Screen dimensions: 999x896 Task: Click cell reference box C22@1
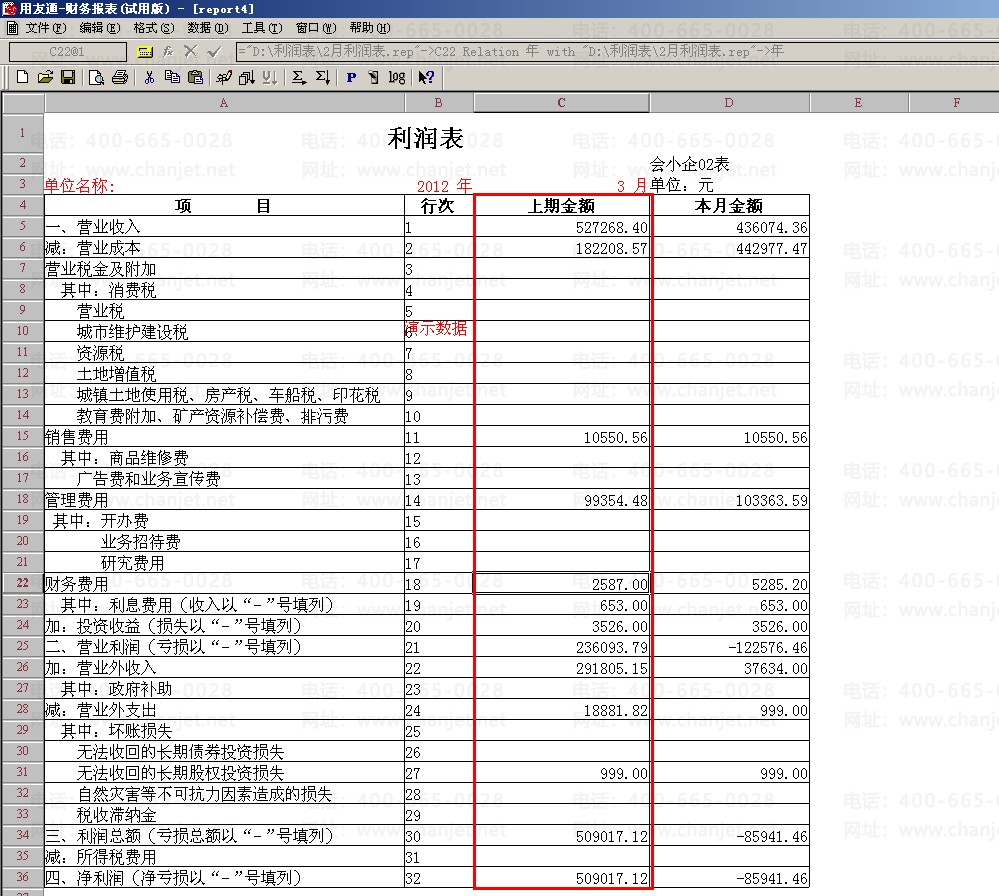pos(67,52)
